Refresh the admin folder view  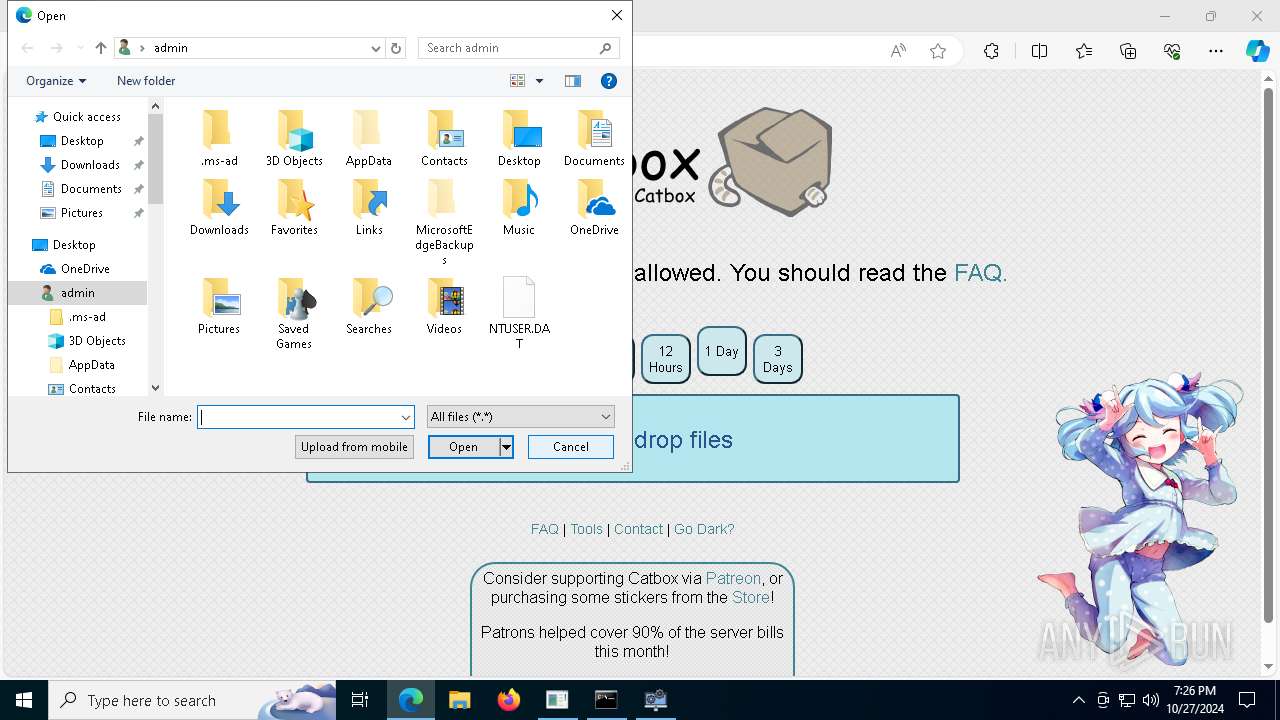(396, 48)
